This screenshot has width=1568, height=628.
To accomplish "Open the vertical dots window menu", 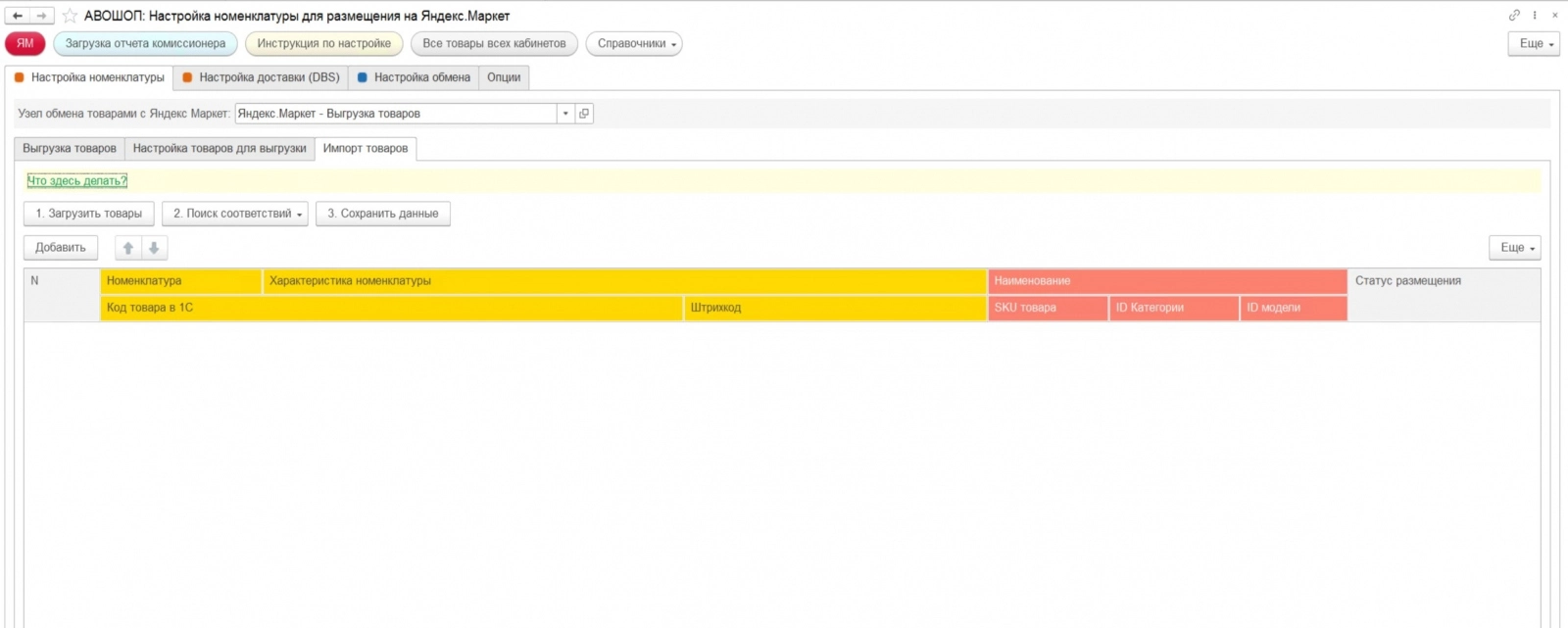I will (1535, 16).
